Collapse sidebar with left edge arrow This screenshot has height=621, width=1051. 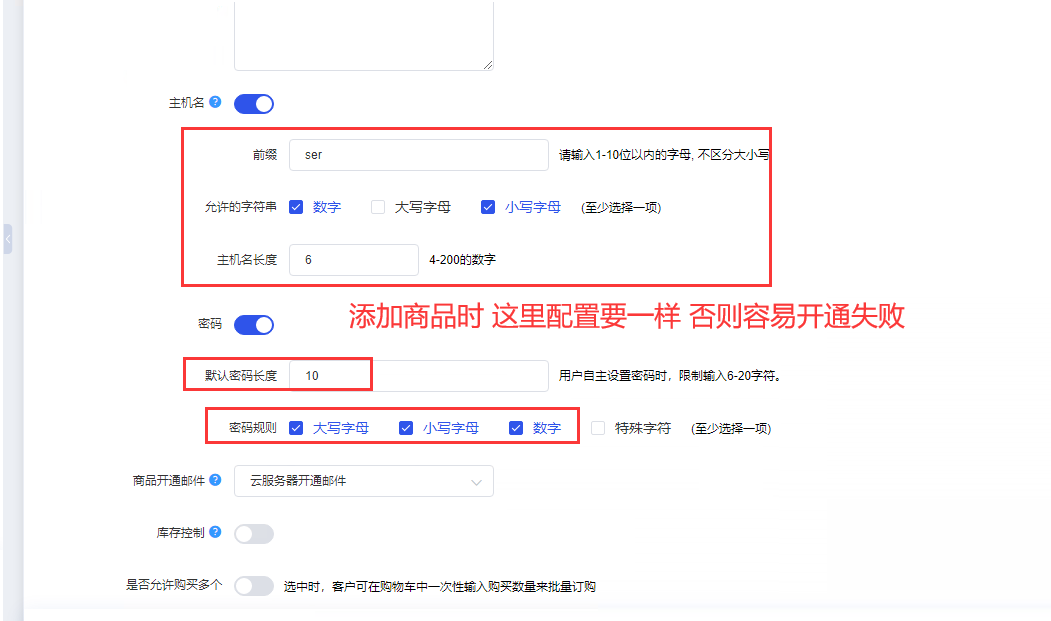tap(8, 239)
